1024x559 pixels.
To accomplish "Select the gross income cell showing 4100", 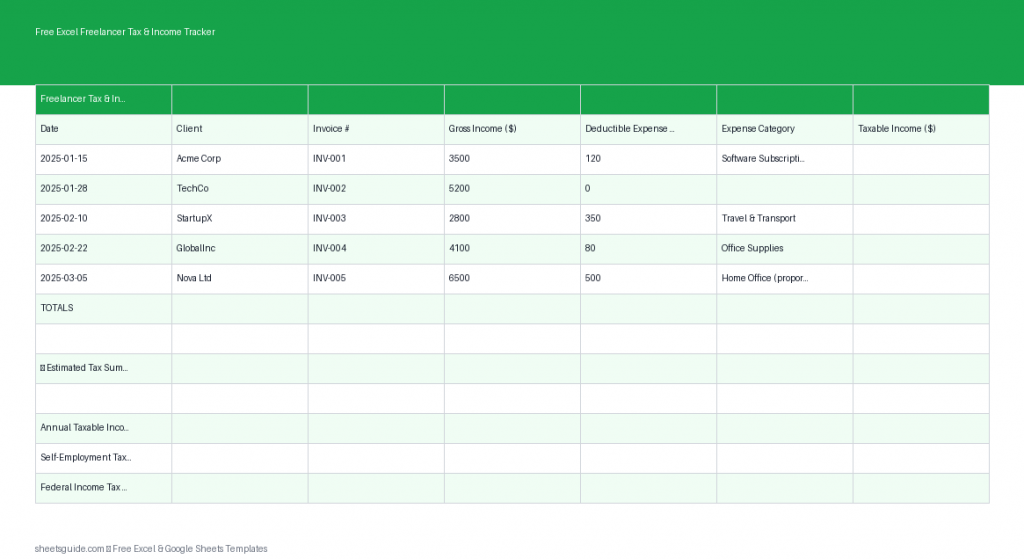I will (511, 248).
